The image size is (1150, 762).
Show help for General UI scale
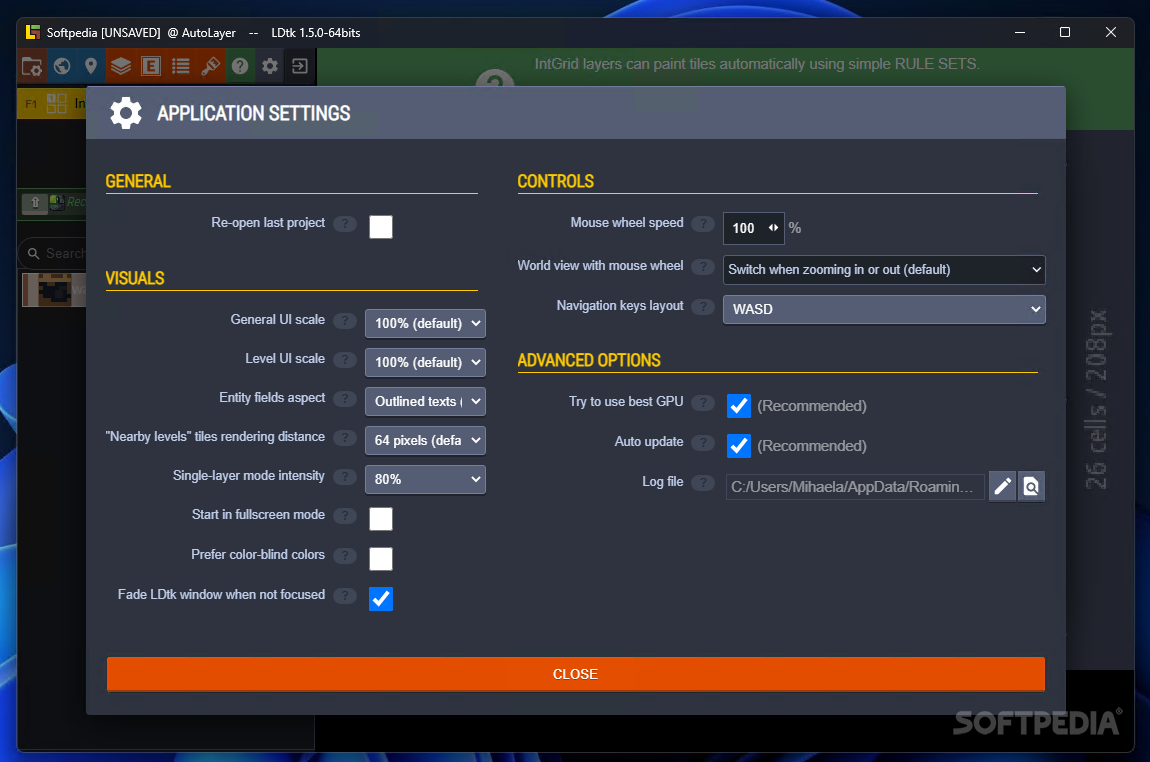(345, 320)
